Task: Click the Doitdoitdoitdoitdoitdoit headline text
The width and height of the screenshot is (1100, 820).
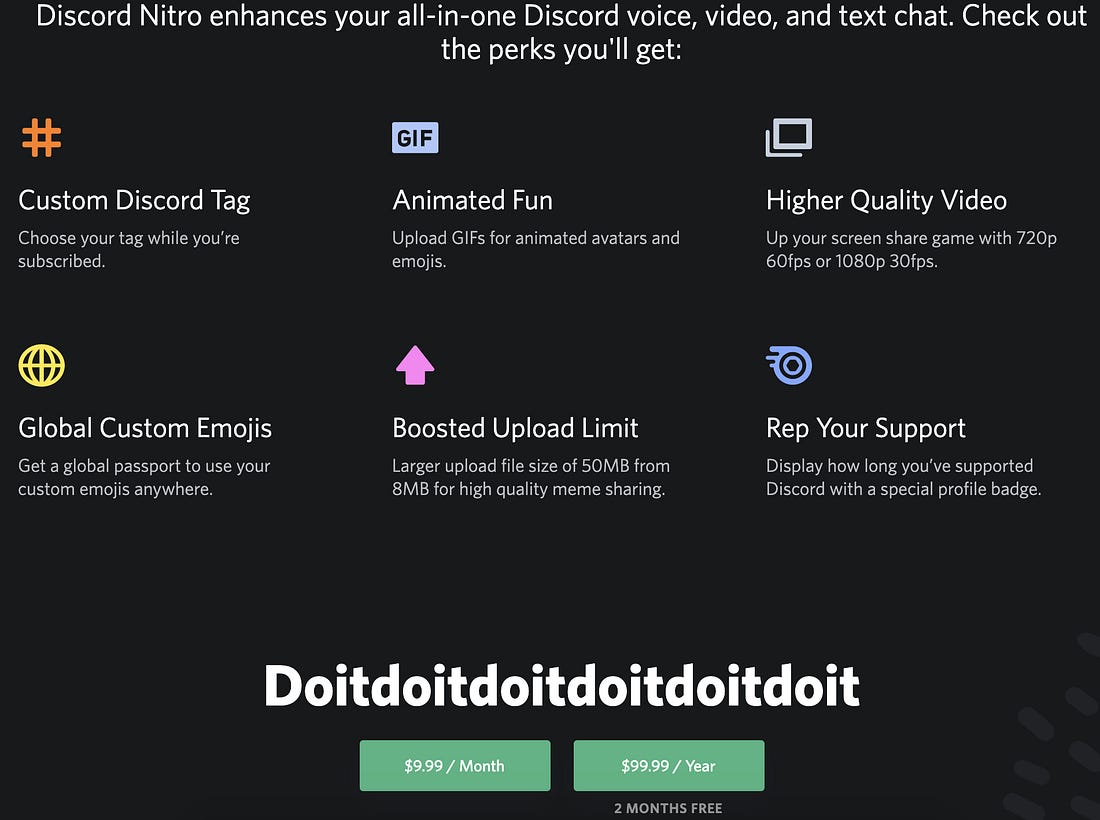Action: 561,686
